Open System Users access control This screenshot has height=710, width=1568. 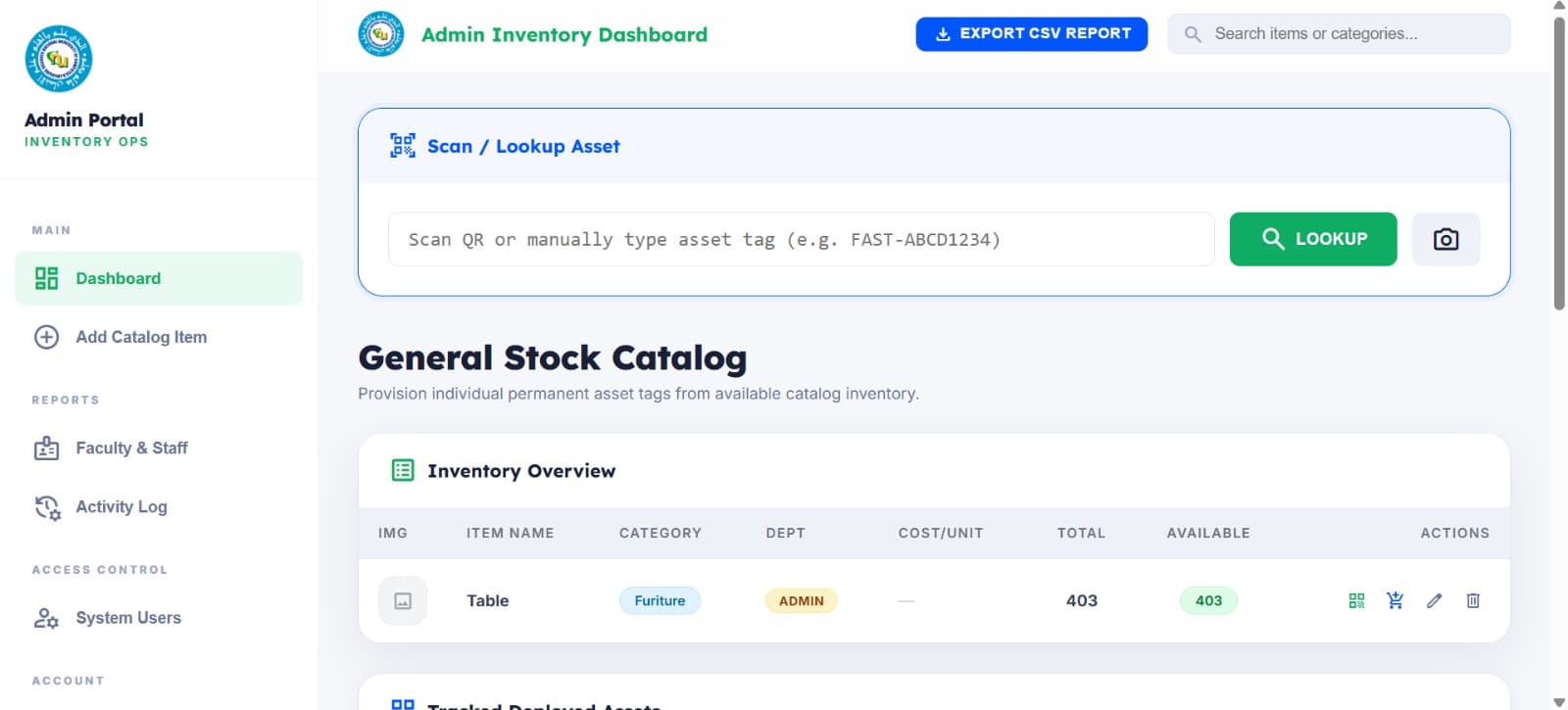point(159,618)
